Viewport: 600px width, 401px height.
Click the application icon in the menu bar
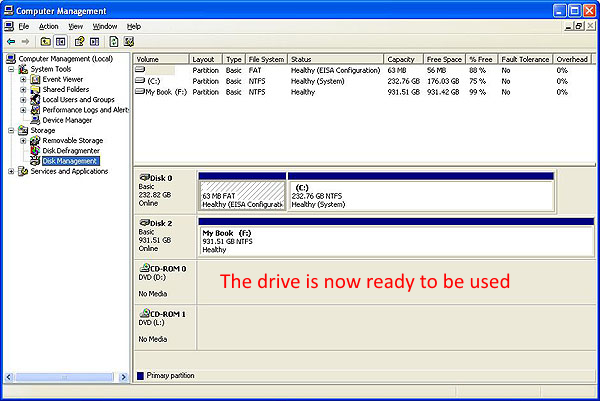9,26
